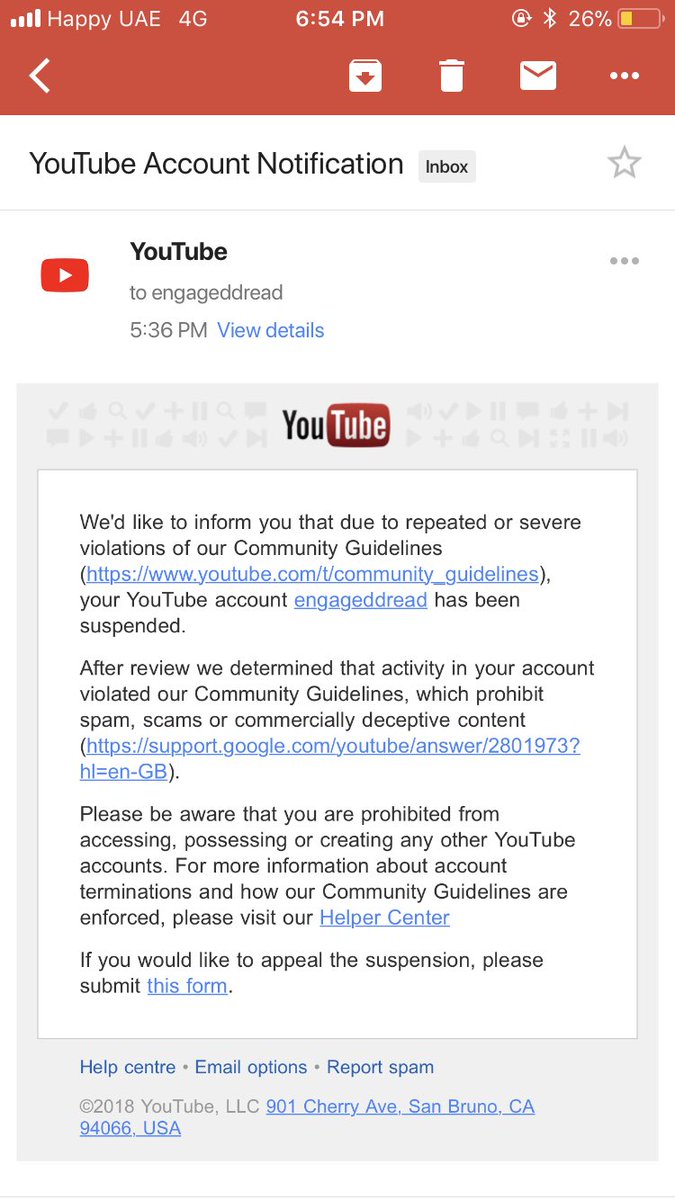Expand View details for the message
The image size is (675, 1200).
pos(271,330)
